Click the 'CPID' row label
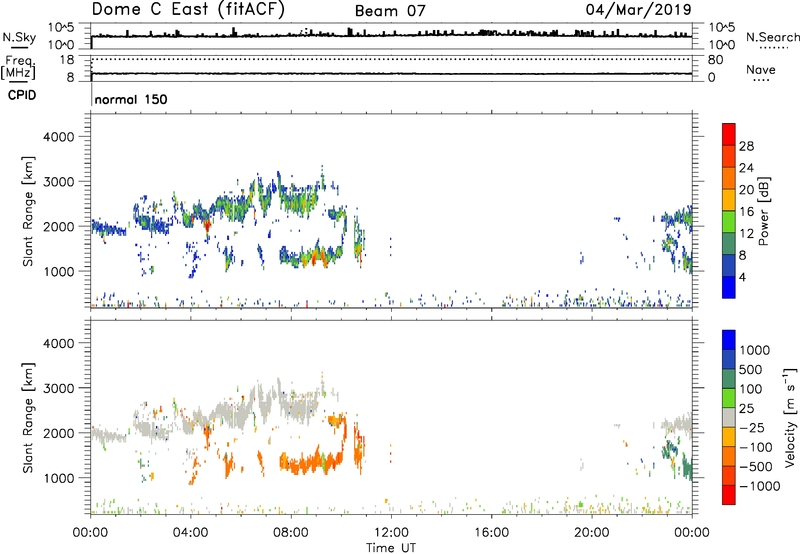 [22, 95]
